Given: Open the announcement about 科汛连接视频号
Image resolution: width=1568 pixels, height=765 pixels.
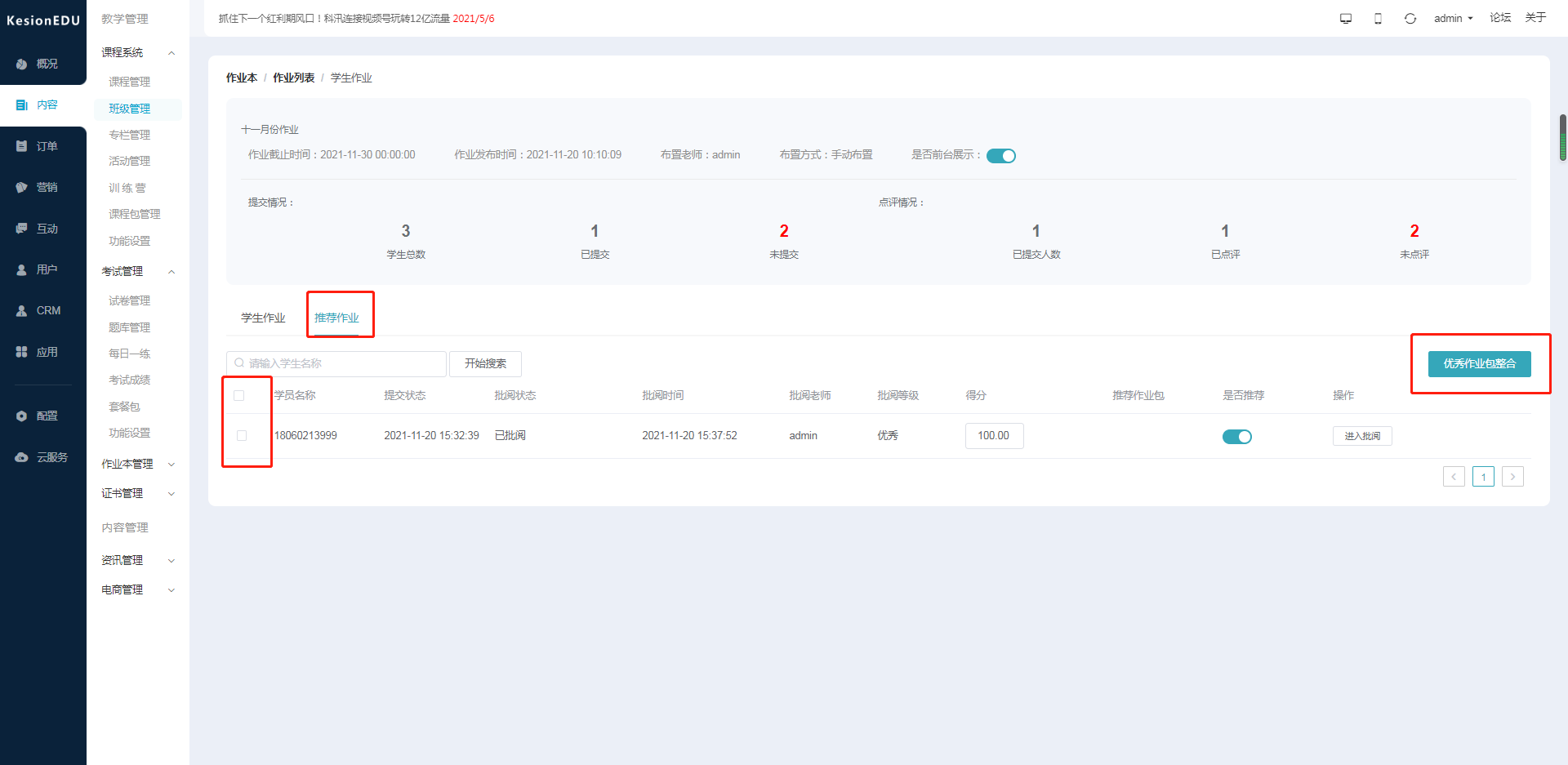Looking at the screenshot, I should point(356,19).
